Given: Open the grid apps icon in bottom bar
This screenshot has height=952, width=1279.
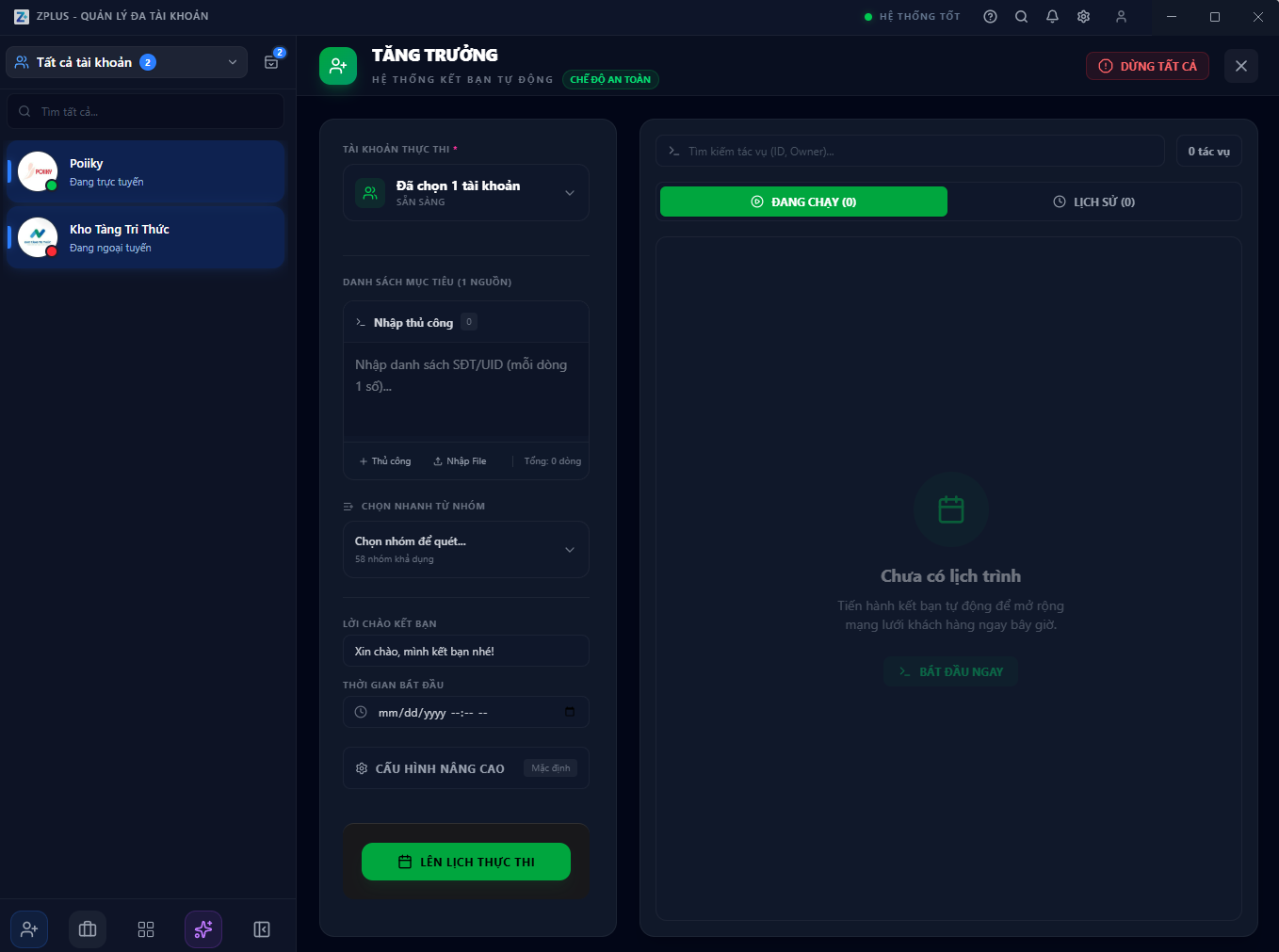Looking at the screenshot, I should pos(146,929).
